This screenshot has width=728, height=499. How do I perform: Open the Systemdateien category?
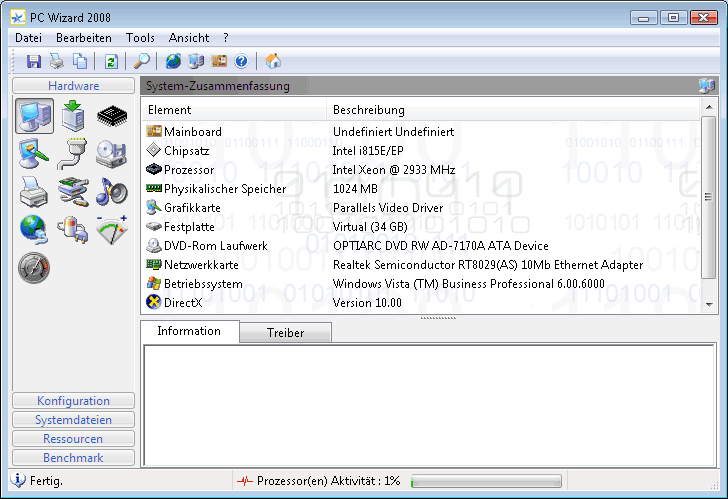coord(73,420)
